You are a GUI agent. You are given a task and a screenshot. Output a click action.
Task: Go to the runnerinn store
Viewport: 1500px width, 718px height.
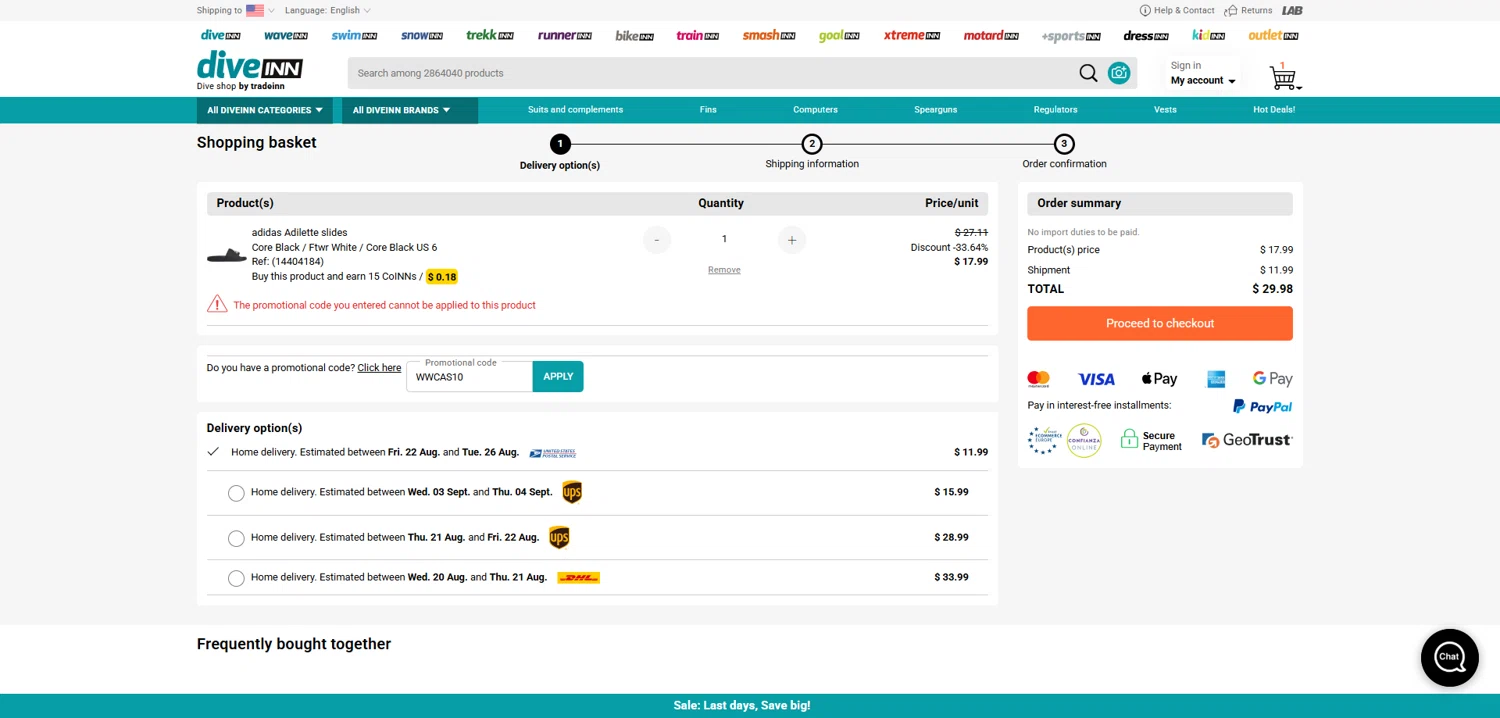coord(564,35)
